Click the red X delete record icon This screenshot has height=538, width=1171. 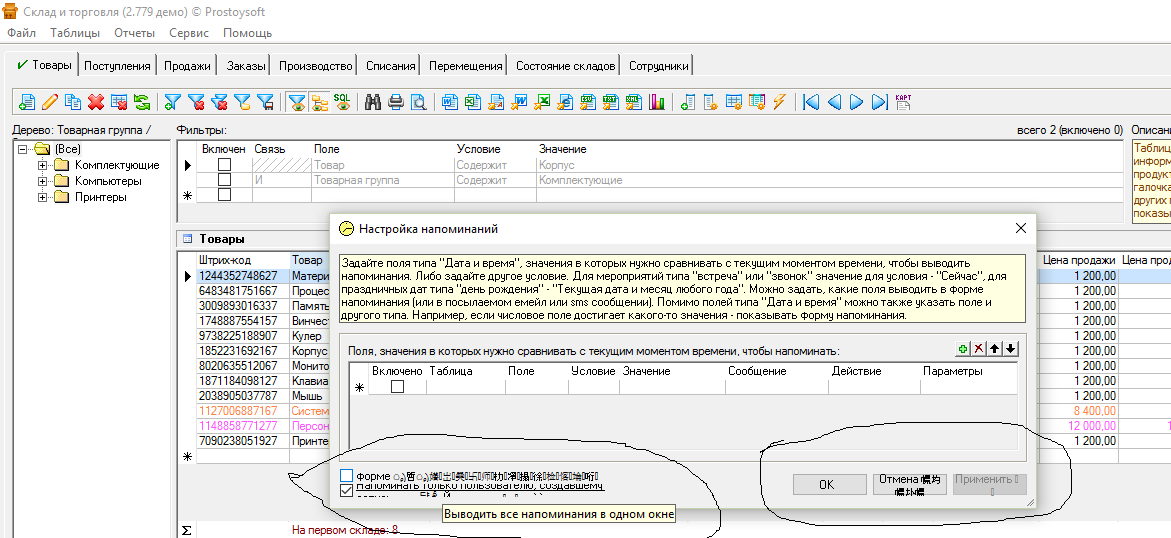pyautogui.click(x=96, y=102)
